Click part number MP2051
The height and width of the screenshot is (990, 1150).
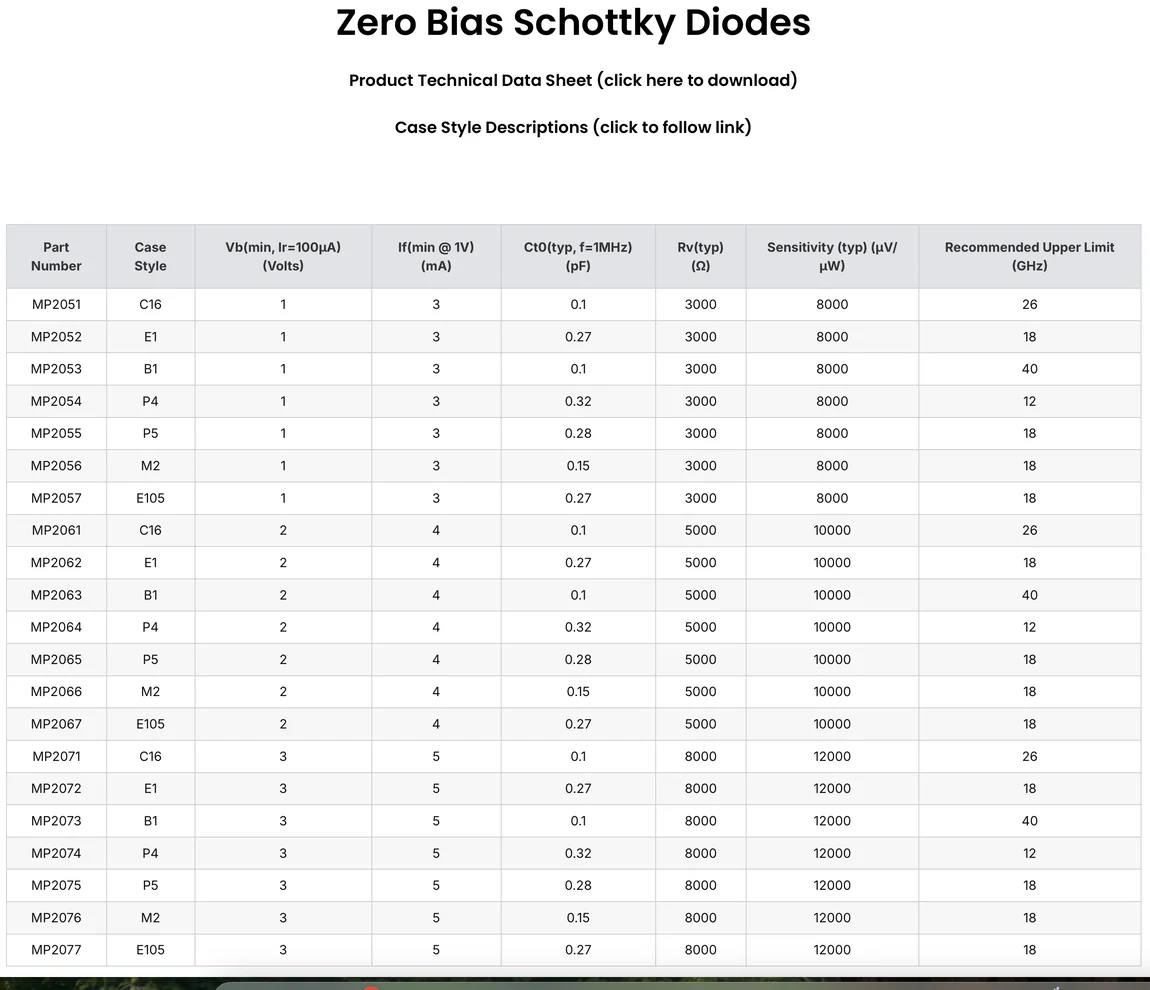coord(56,304)
